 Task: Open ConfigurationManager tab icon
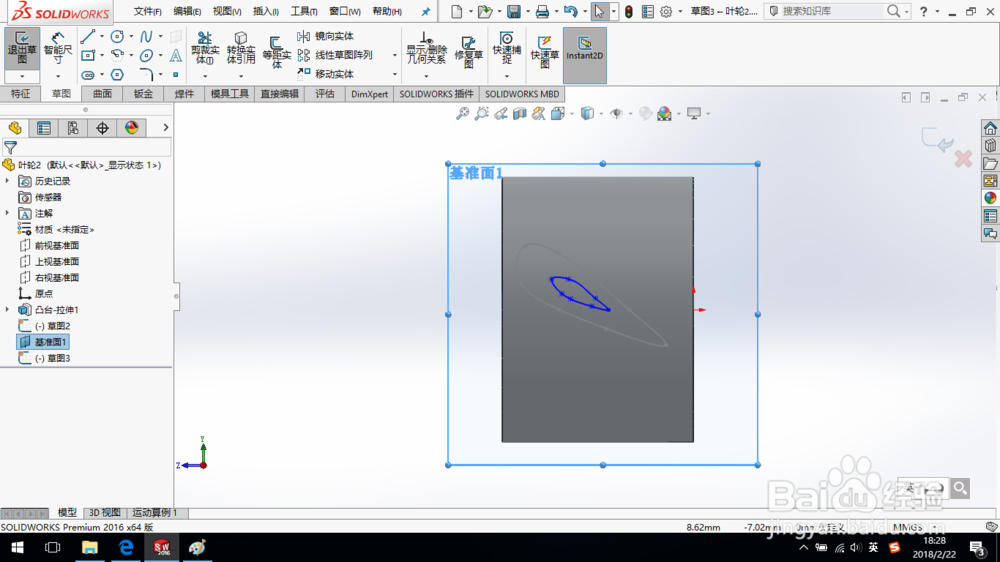click(73, 128)
